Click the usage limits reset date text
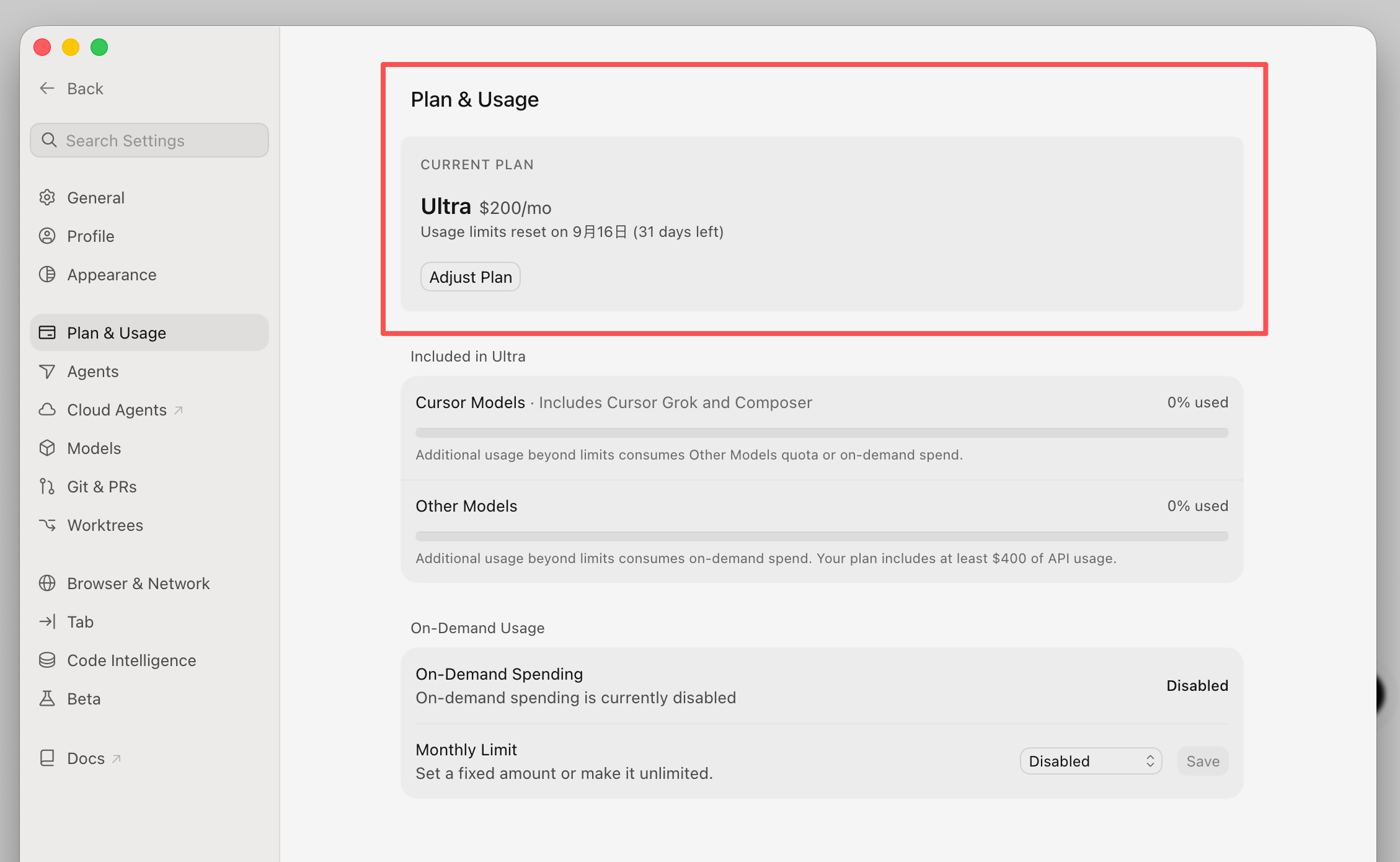1400x862 pixels. 572,232
